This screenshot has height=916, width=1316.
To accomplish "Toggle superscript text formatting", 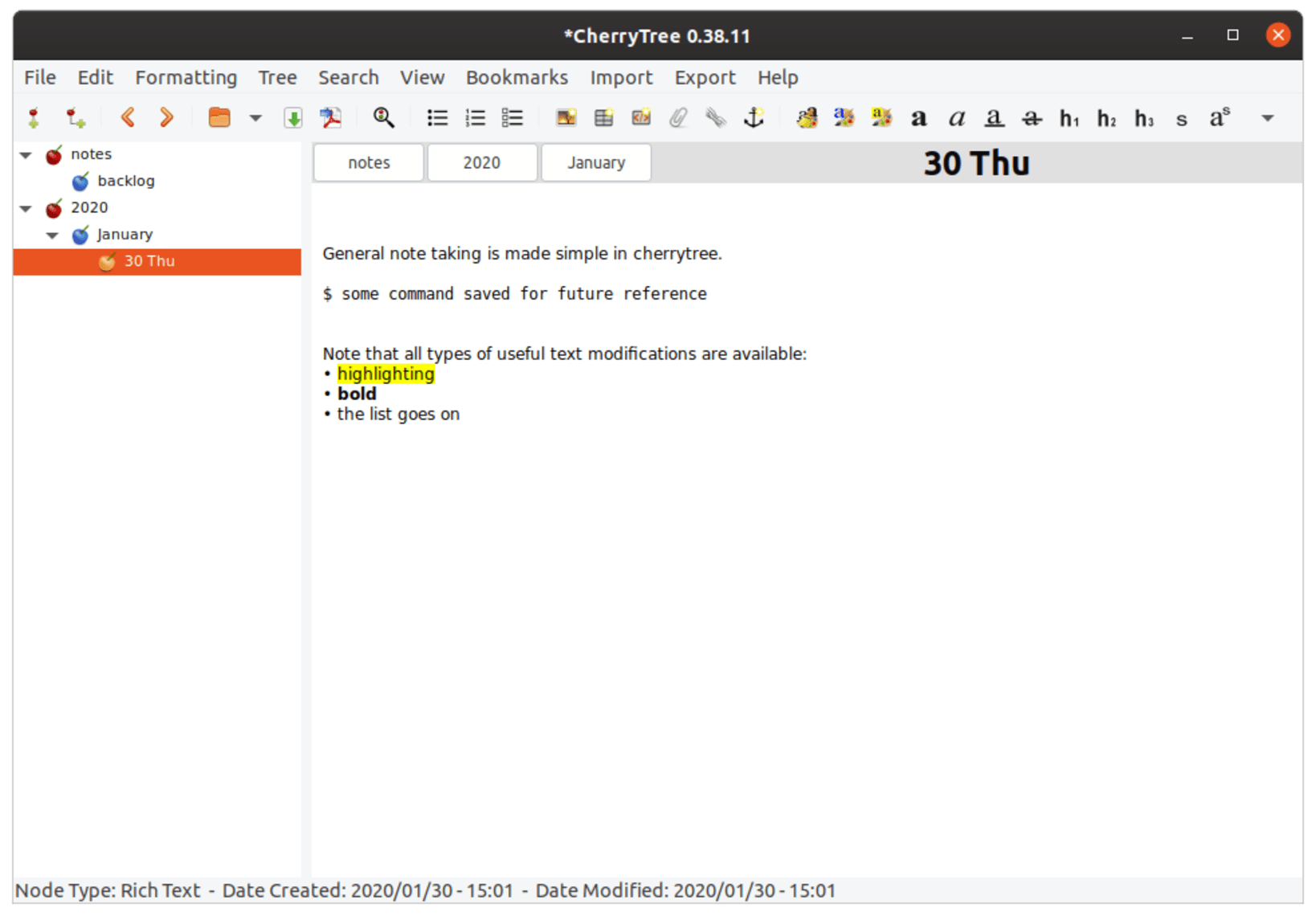I will coord(1220,118).
